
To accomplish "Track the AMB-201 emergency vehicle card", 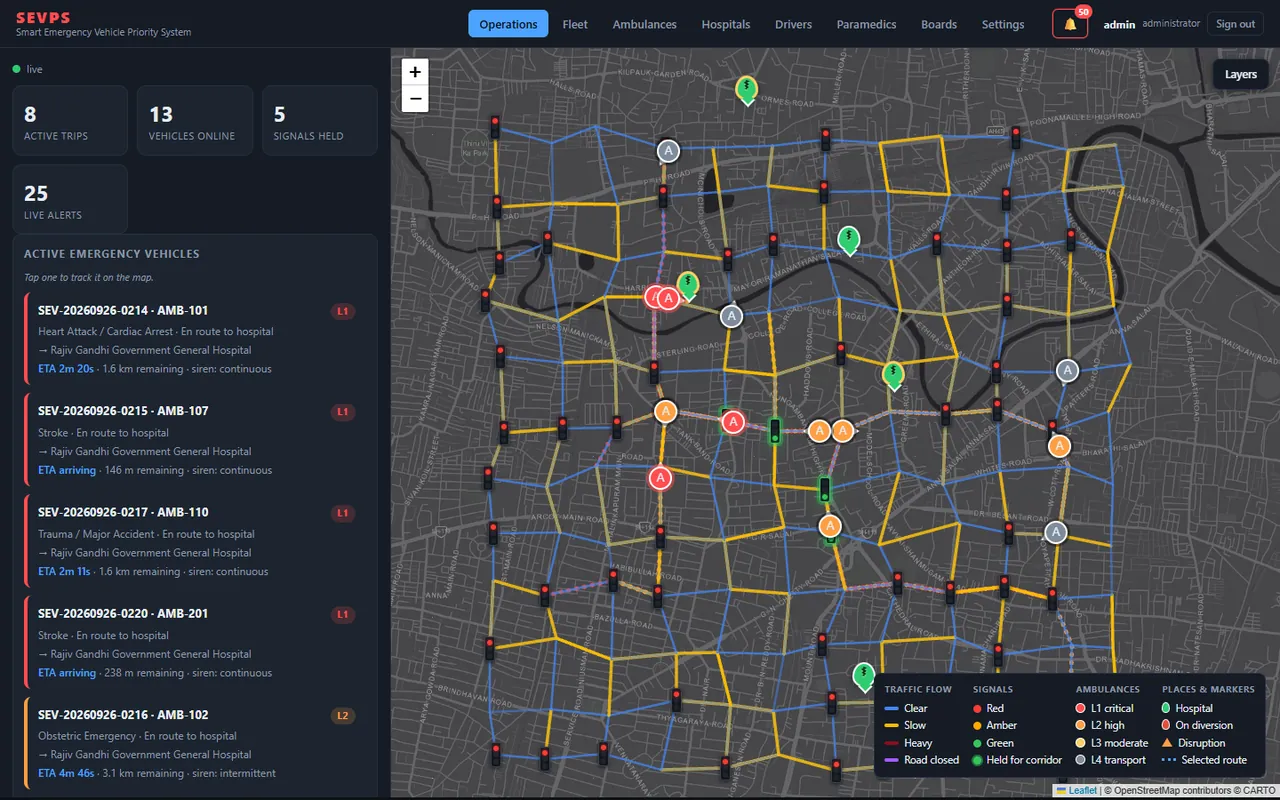I will [x=196, y=643].
